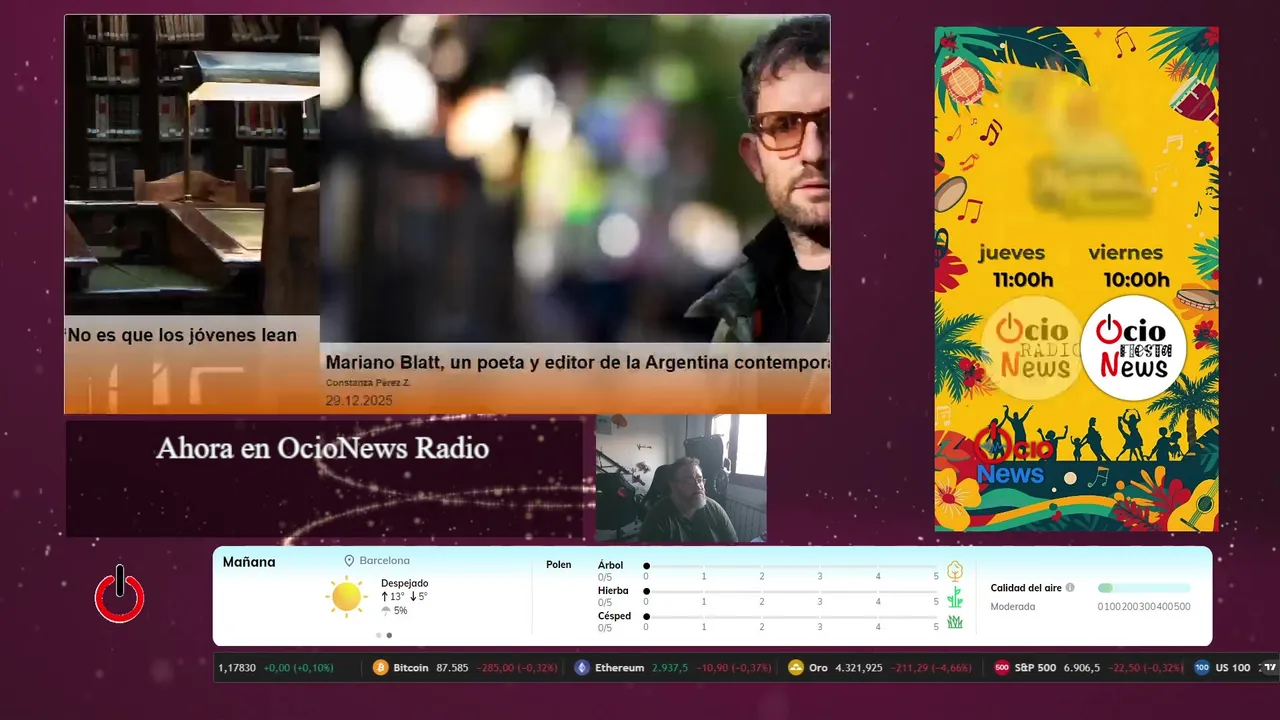This screenshot has width=1280, height=720.
Task: Open the Mariano Blatt article headline
Action: (577, 362)
